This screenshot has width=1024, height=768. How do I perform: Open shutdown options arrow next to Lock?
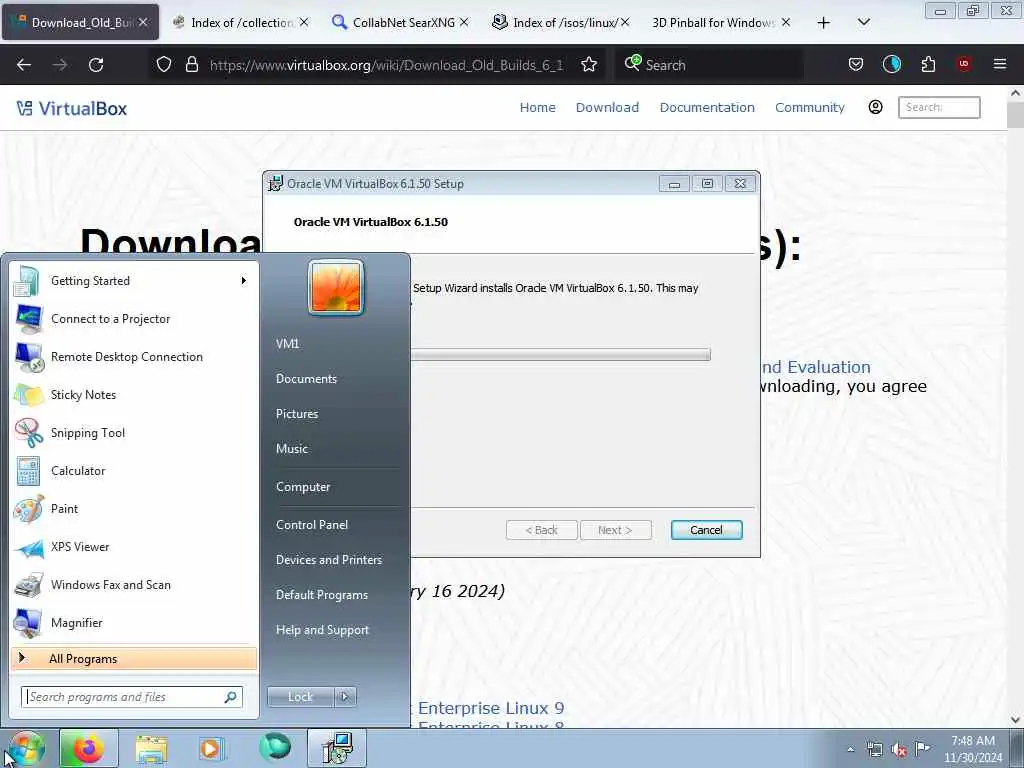point(345,697)
